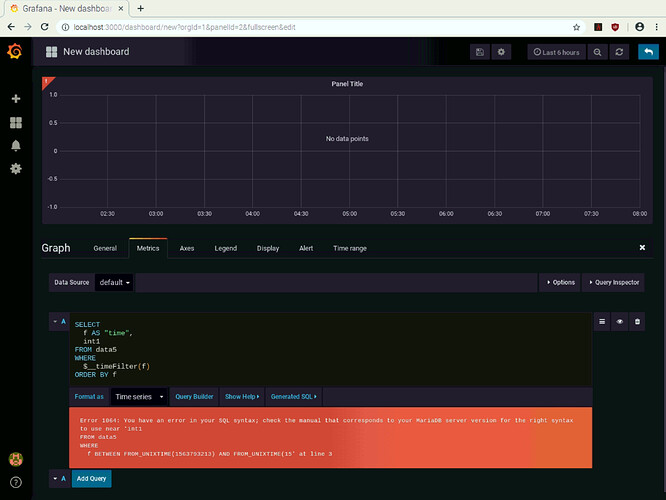Viewport: 666px width, 500px height.
Task: Switch to the Axes tab
Action: click(x=186, y=248)
